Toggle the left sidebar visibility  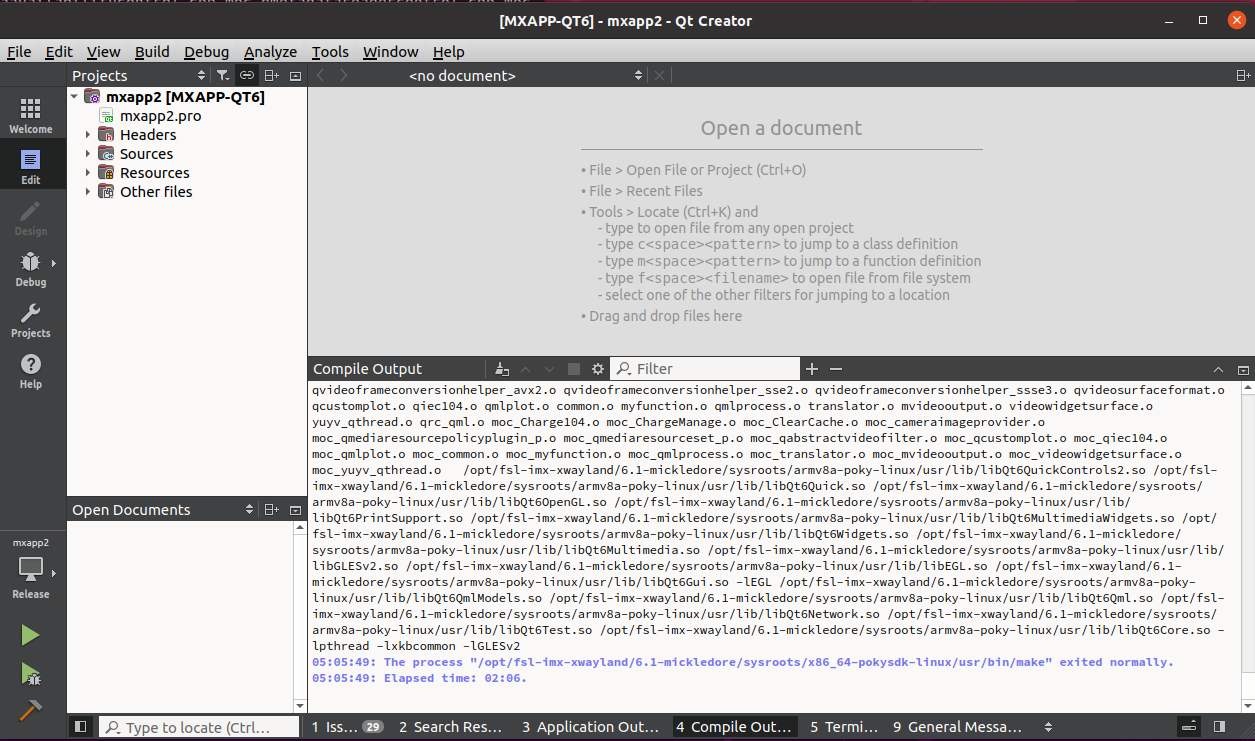(x=81, y=727)
